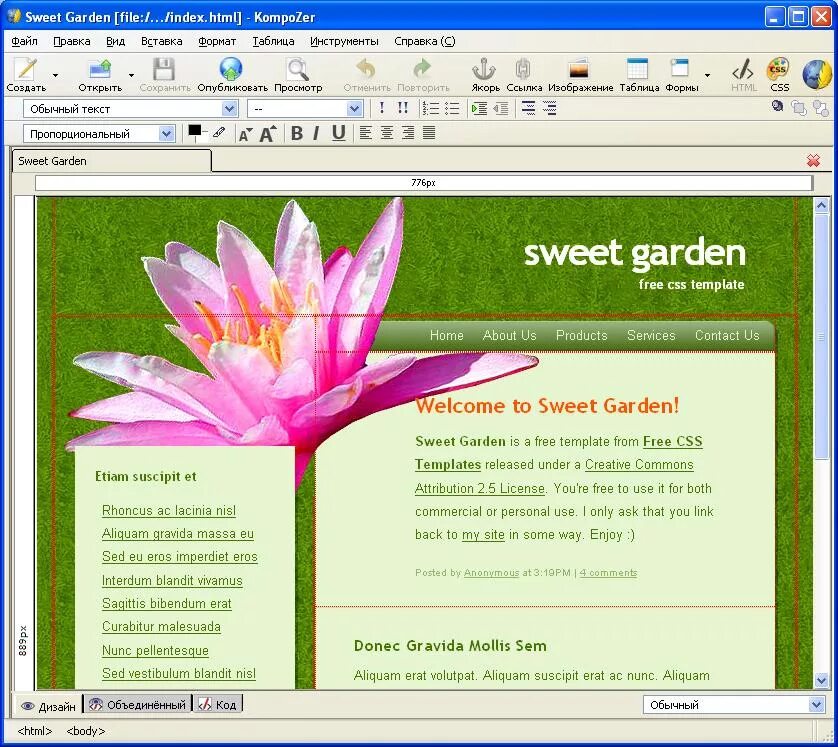Screen dimensions: 838x747
Task: Click the HTML source icon
Action: 743,69
